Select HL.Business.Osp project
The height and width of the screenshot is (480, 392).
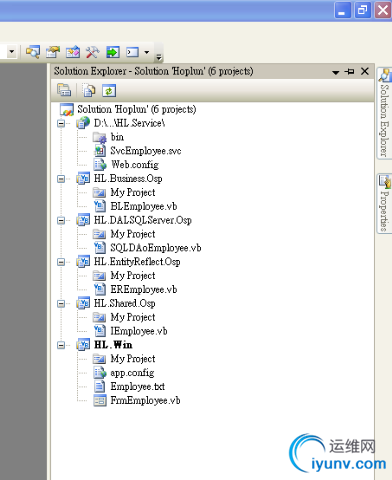click(x=128, y=179)
